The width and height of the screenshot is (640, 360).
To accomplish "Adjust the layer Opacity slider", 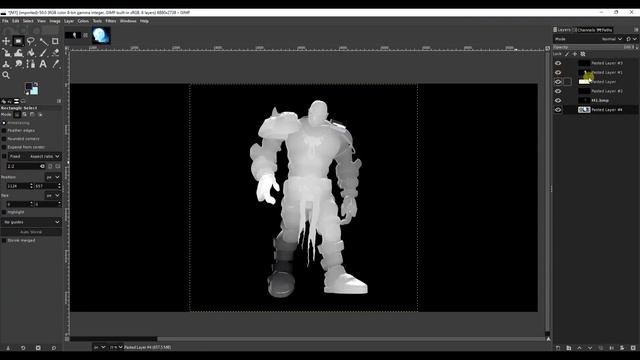I will tap(595, 47).
